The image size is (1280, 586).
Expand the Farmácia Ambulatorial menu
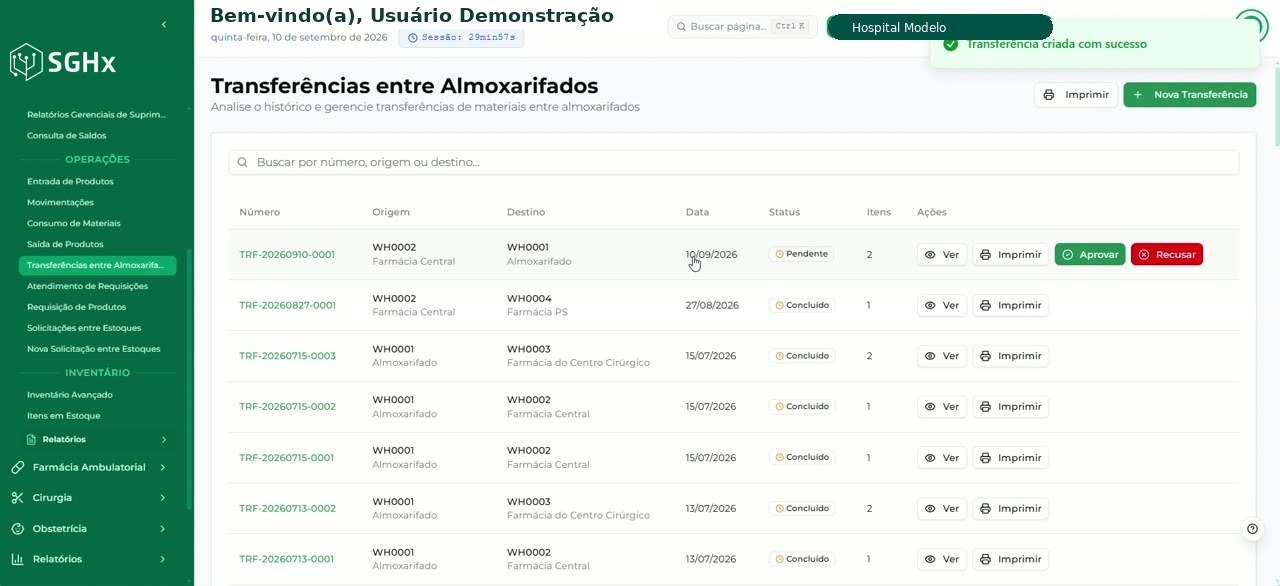pos(88,467)
